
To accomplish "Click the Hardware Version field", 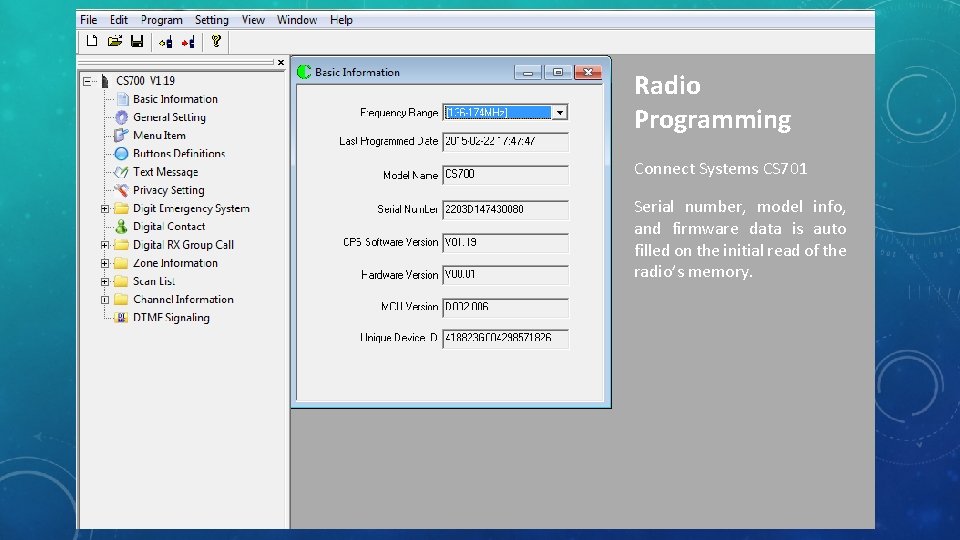I will point(506,275).
